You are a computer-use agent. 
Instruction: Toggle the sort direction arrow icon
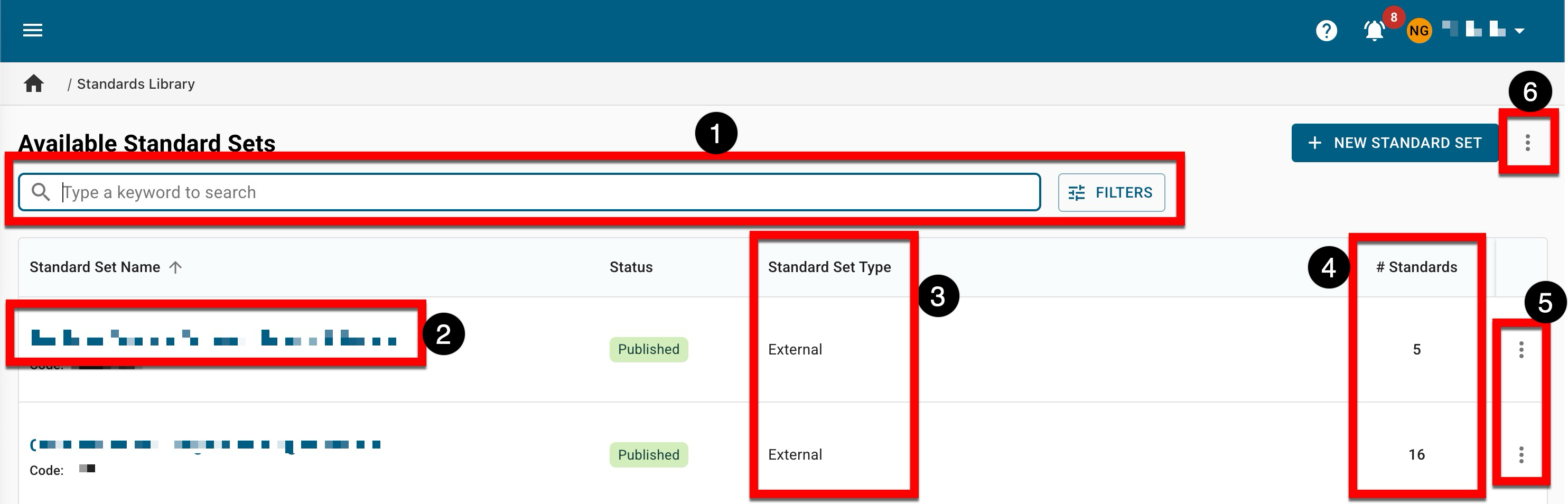175,267
